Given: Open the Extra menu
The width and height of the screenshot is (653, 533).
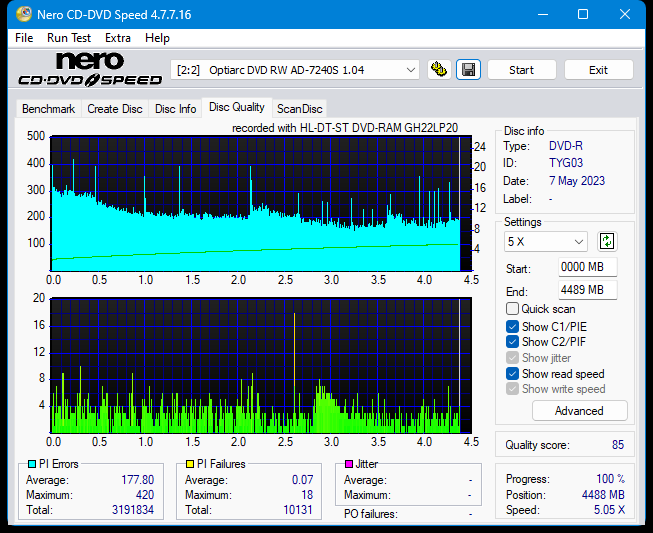Looking at the screenshot, I should [117, 38].
